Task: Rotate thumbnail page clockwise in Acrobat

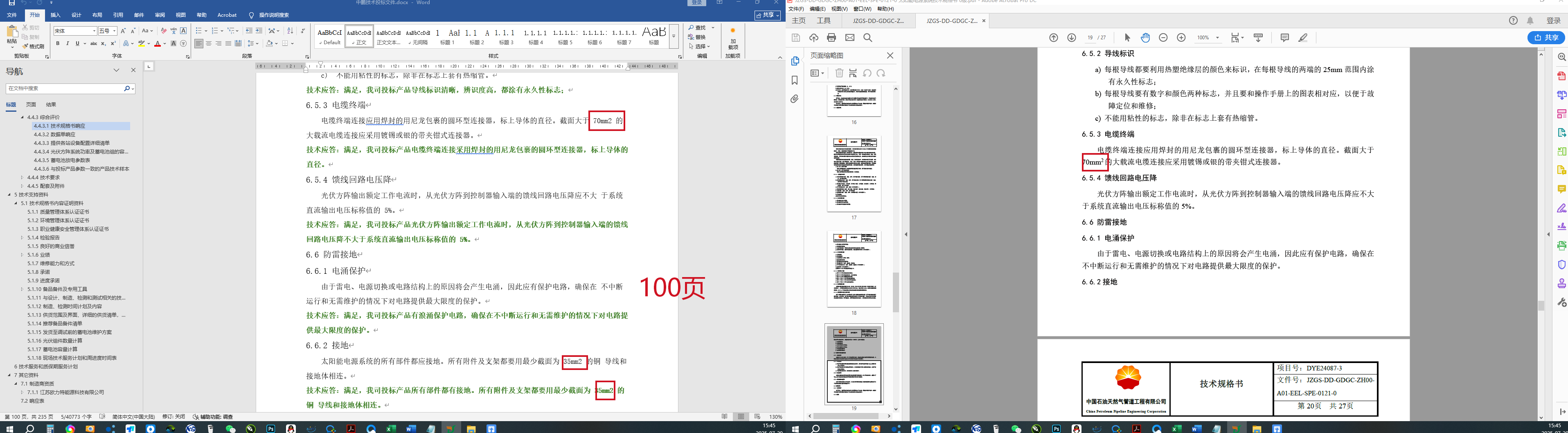Action: [881, 73]
